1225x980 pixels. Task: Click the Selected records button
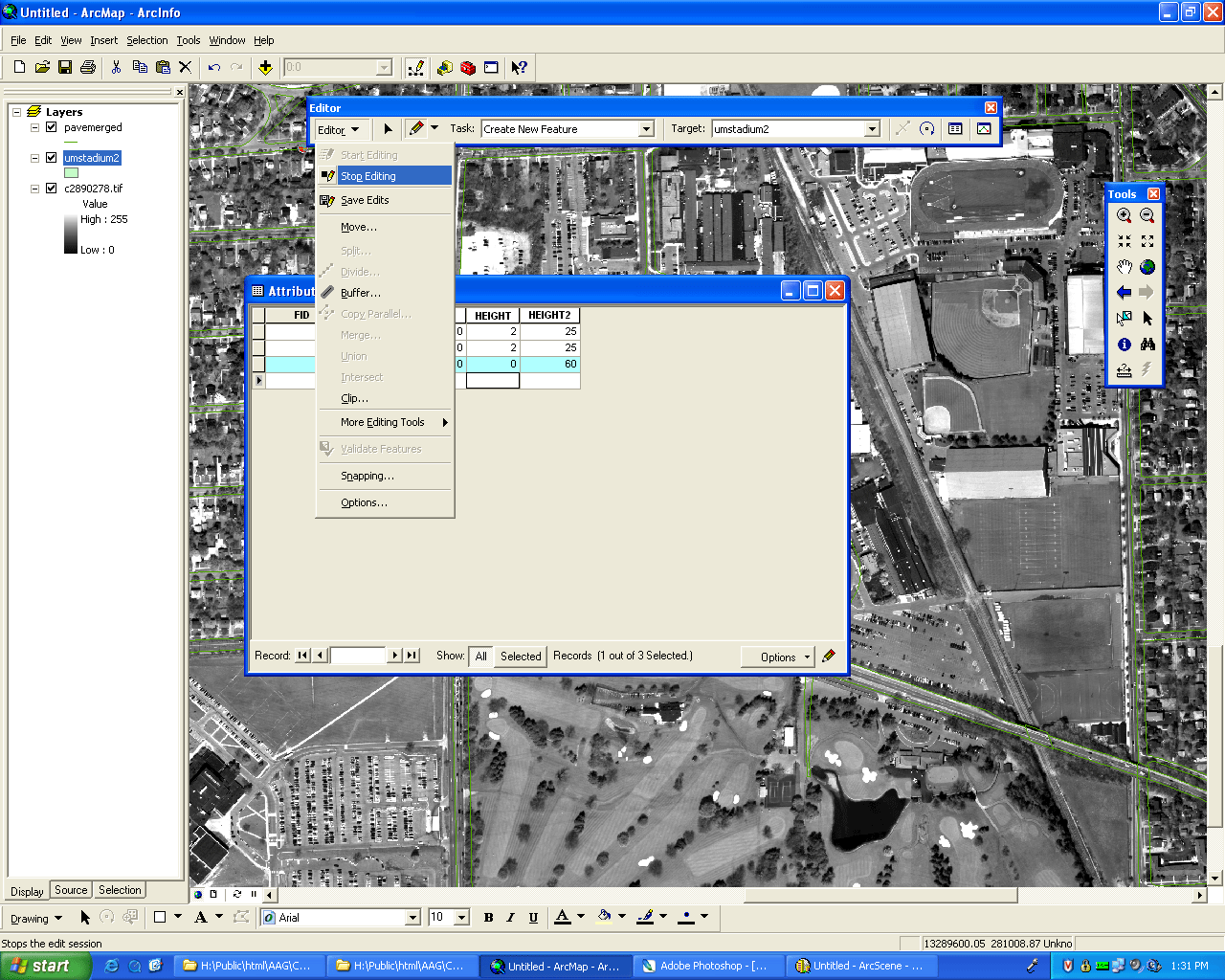521,657
